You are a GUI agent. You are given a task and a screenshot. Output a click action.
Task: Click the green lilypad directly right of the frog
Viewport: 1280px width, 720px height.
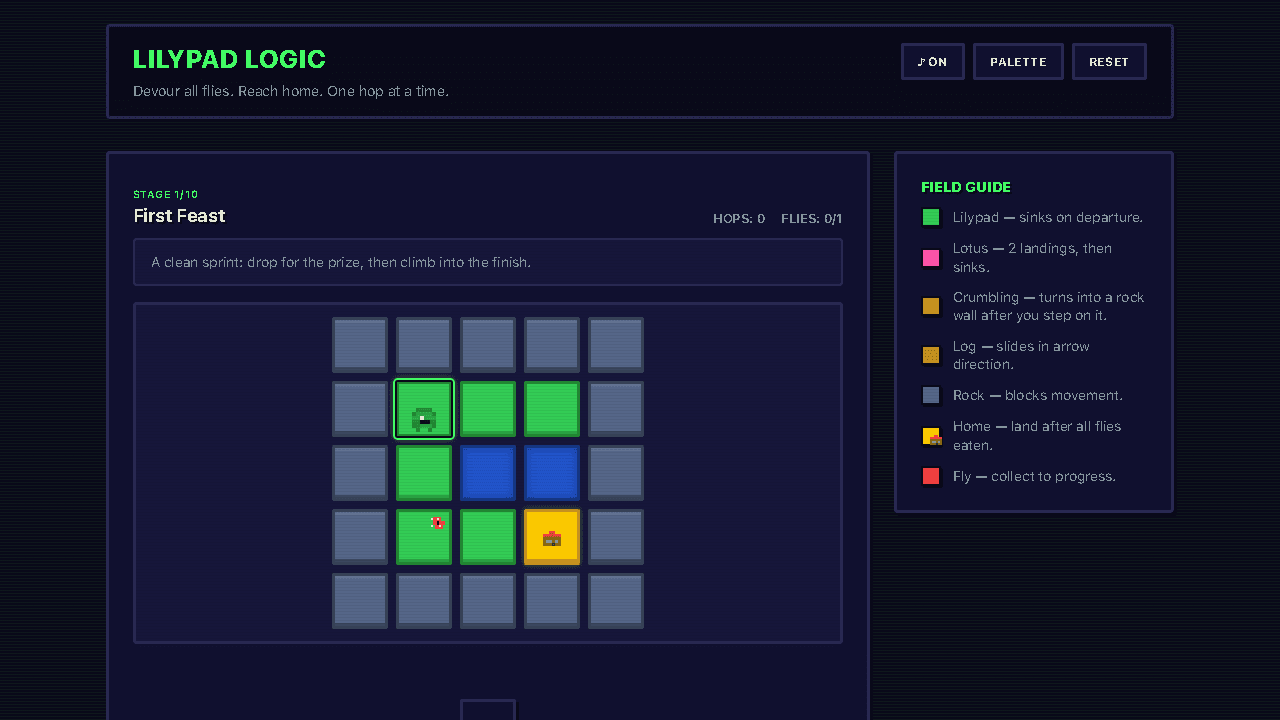click(x=488, y=409)
